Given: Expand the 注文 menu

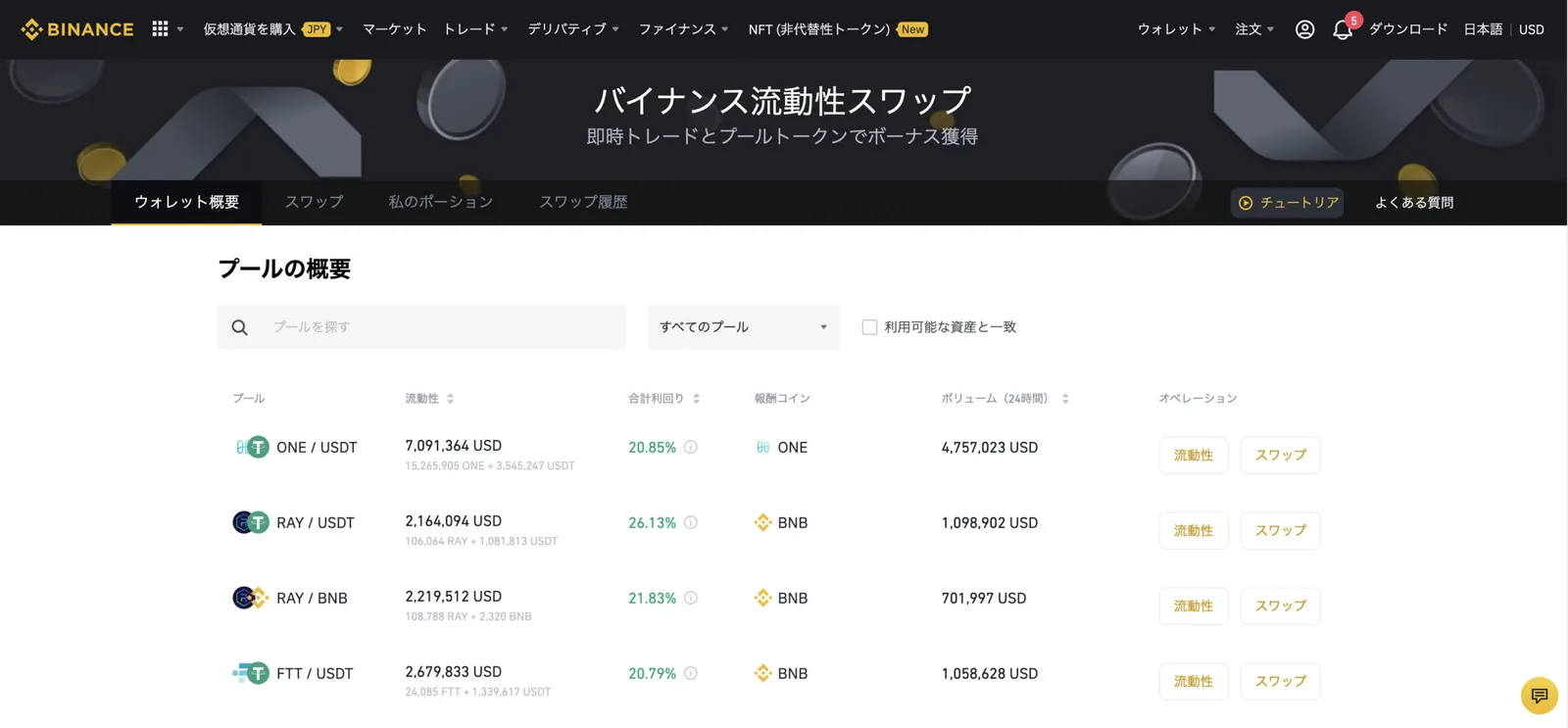Looking at the screenshot, I should pos(1255,29).
